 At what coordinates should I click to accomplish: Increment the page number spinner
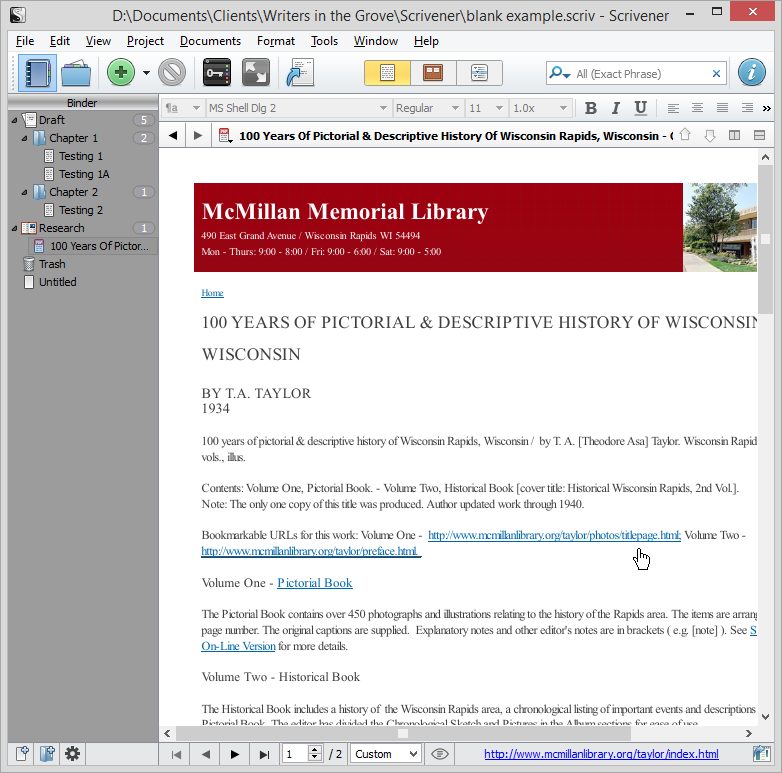[x=314, y=749]
